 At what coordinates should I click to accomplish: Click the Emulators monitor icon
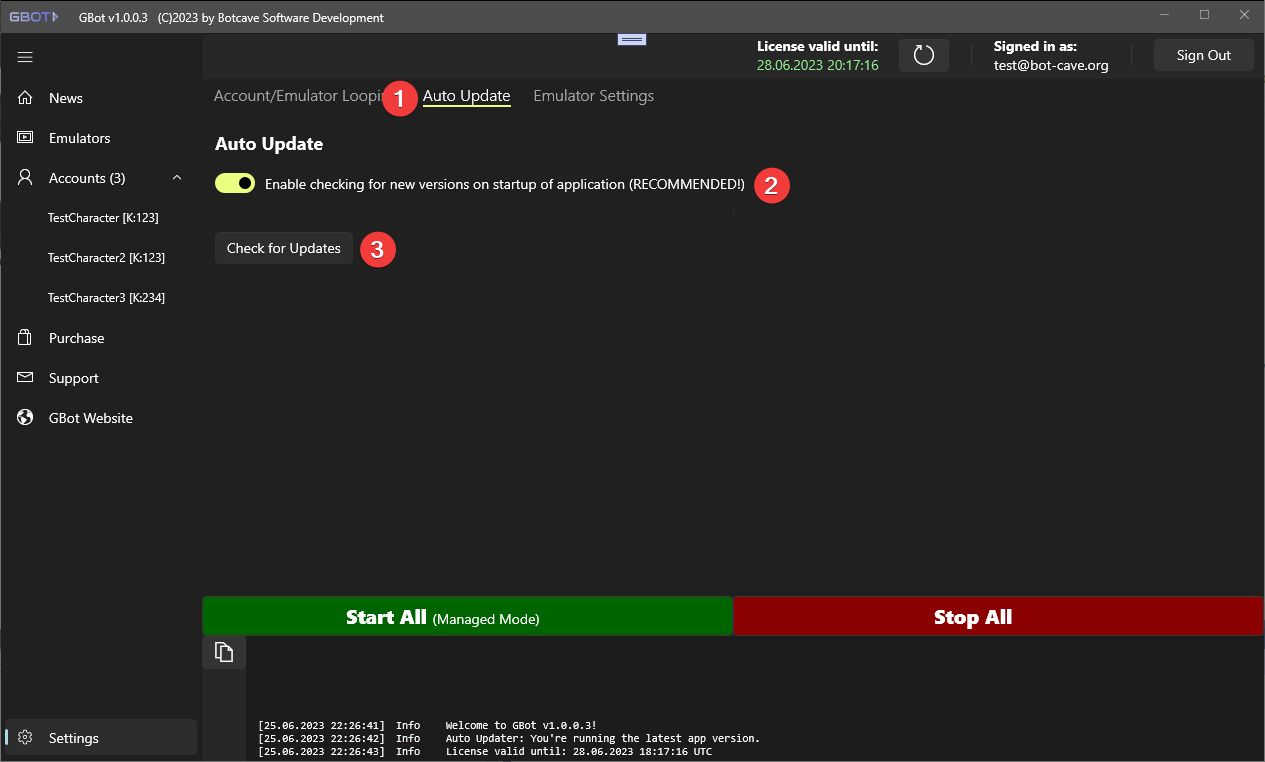tap(26, 138)
